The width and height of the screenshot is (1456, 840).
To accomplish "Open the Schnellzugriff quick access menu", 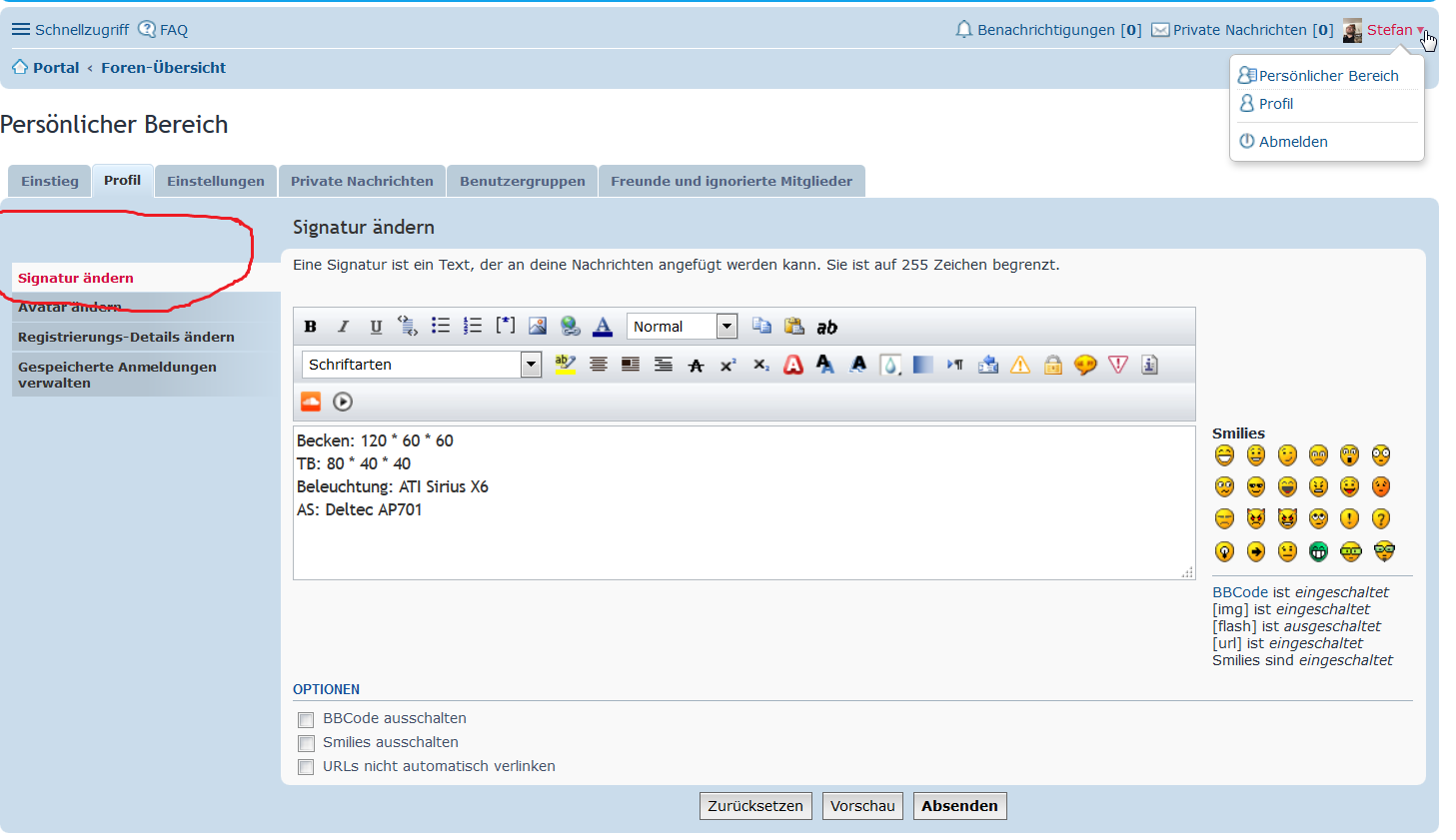I will point(70,30).
